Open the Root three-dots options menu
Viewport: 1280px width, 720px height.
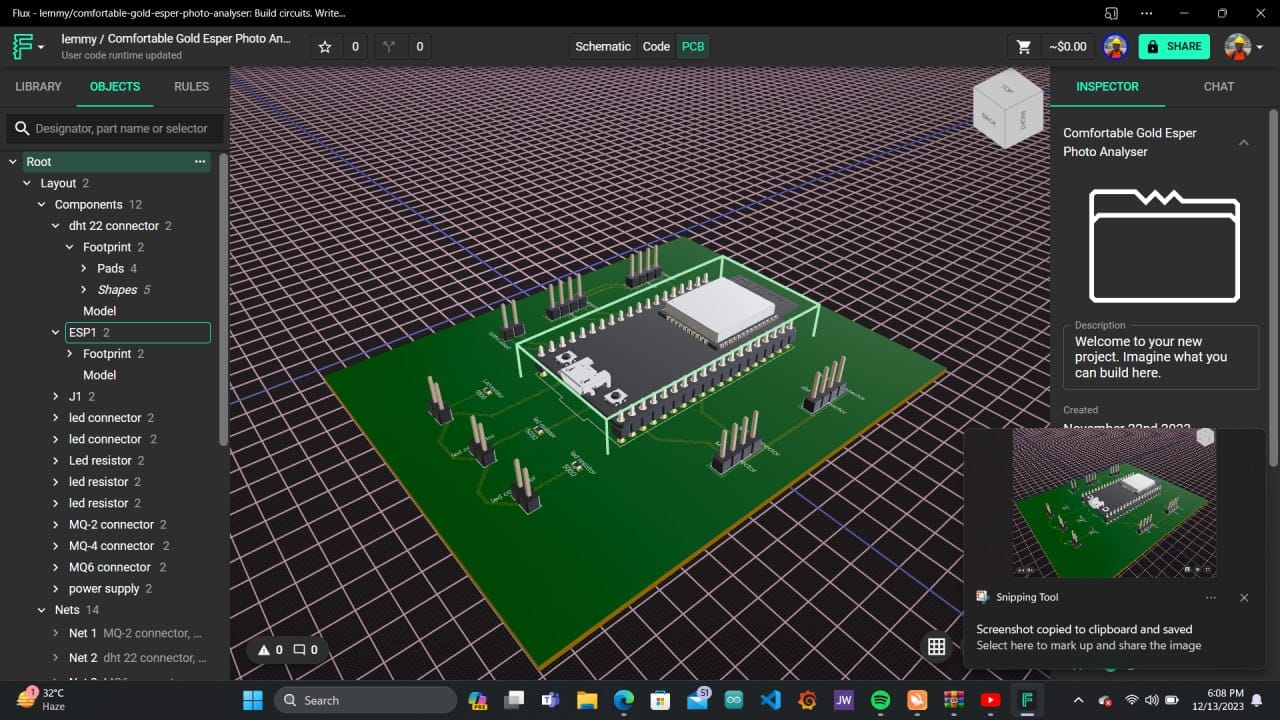(x=200, y=161)
